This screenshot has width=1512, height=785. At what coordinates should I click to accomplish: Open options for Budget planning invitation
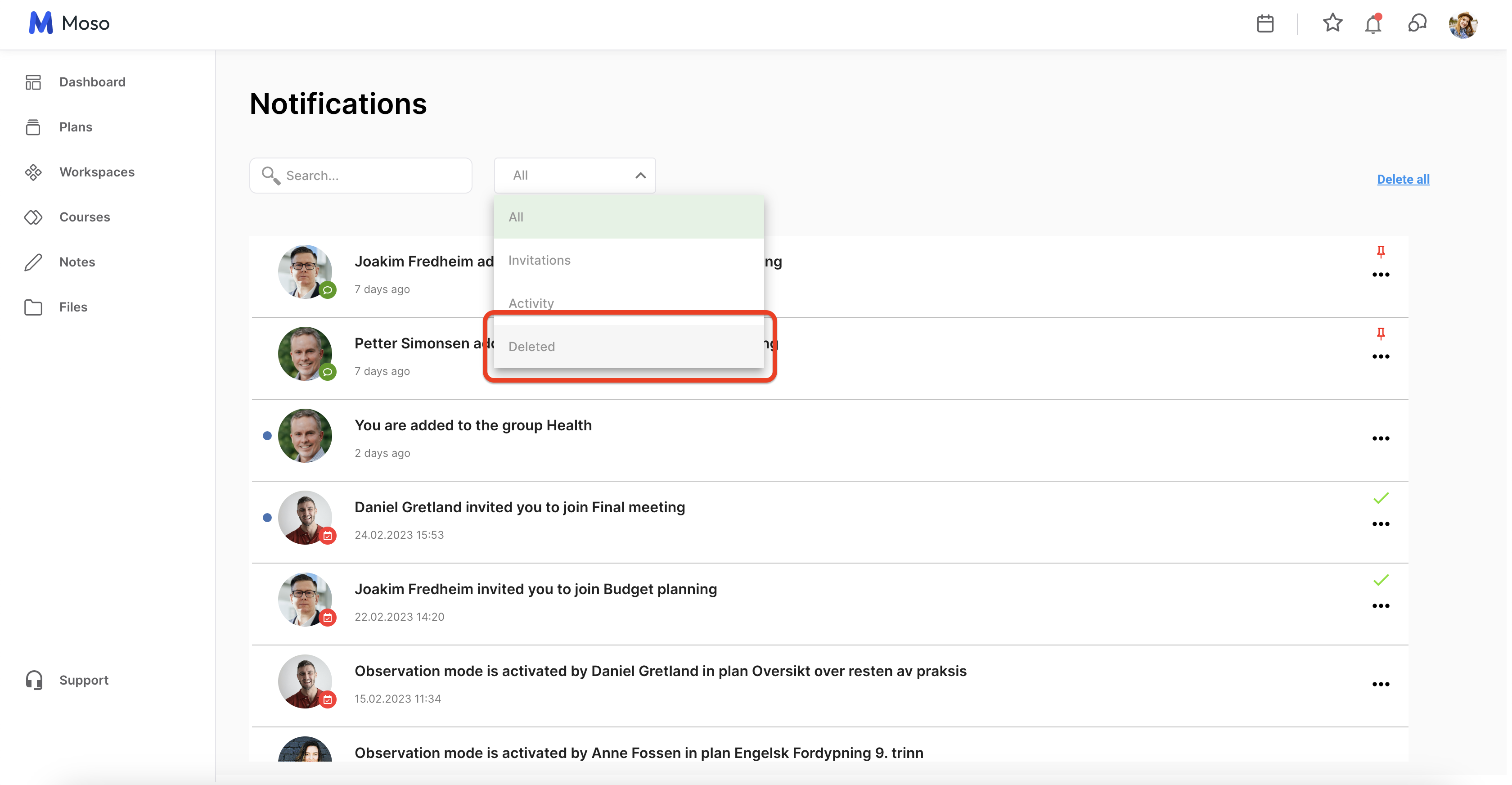pos(1381,606)
